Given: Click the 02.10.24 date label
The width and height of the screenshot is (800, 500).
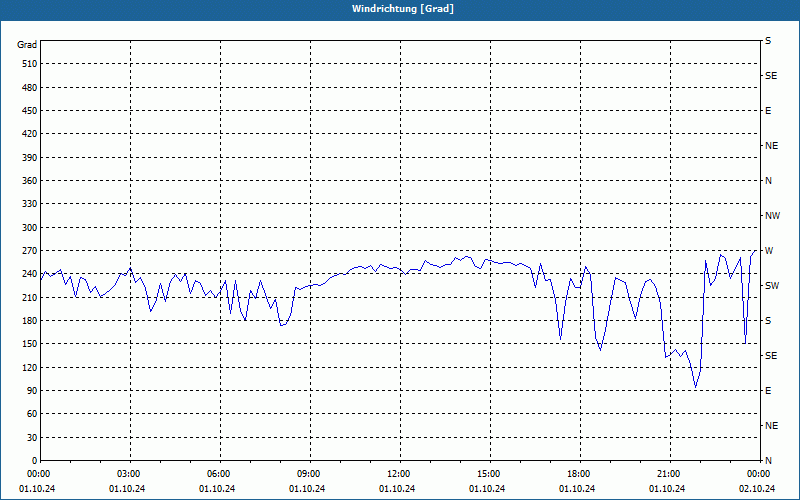Looking at the screenshot, I should 757,489.
